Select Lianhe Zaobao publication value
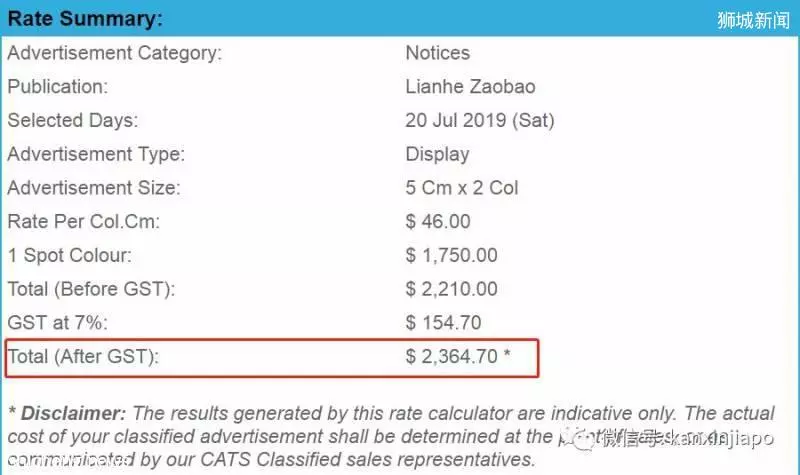The width and height of the screenshot is (800, 475). click(470, 87)
